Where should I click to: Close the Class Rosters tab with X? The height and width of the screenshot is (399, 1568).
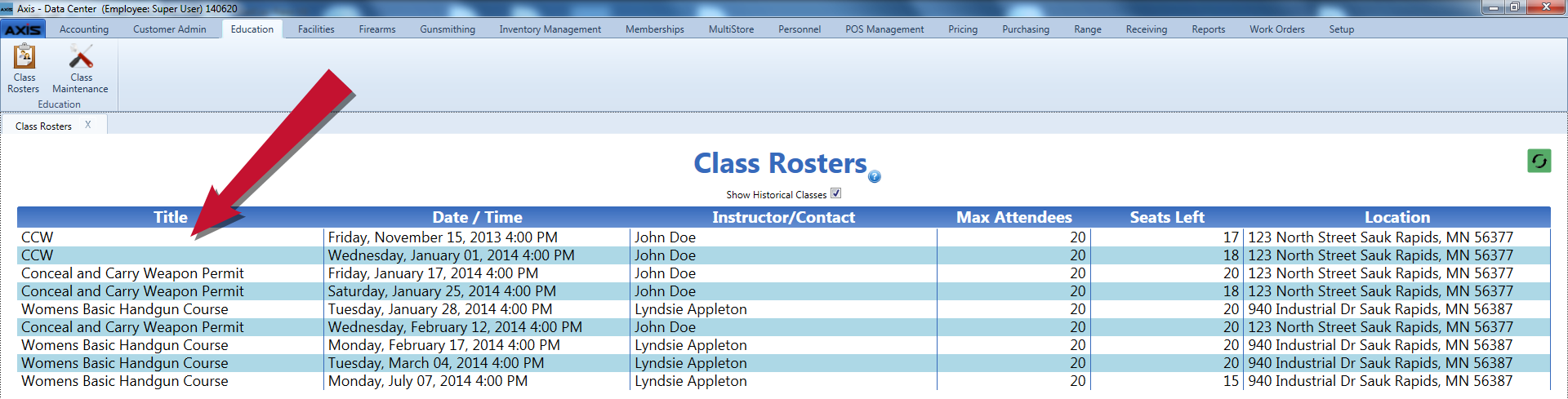tap(88, 125)
